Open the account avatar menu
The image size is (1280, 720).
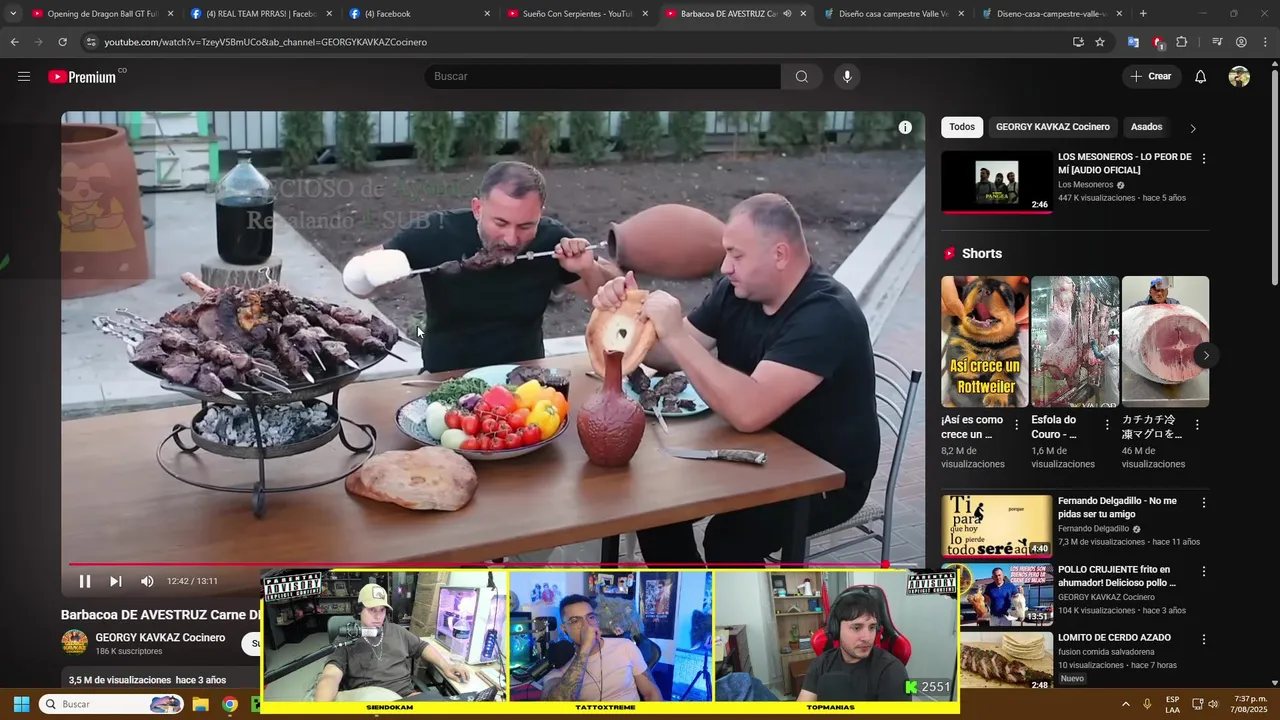[1239, 76]
